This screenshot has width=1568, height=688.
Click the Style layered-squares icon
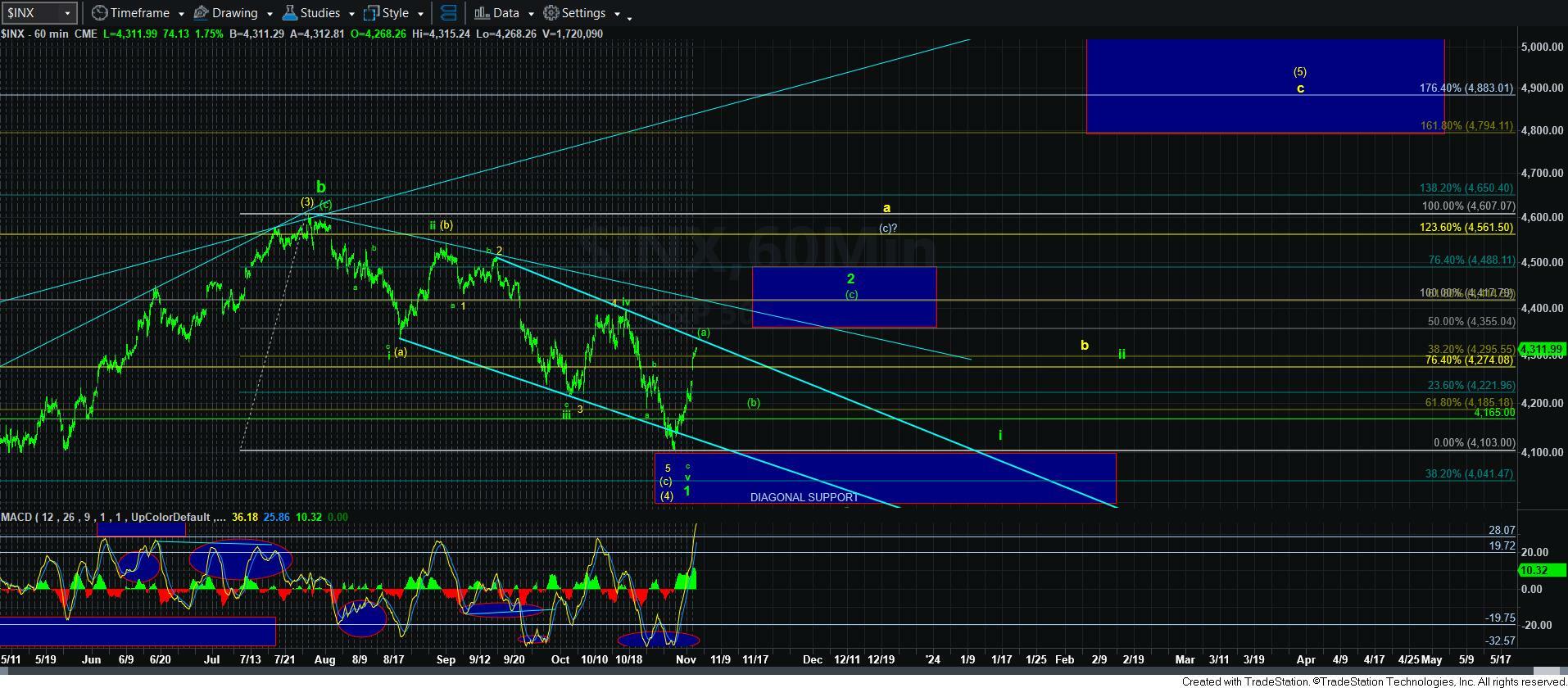(372, 13)
